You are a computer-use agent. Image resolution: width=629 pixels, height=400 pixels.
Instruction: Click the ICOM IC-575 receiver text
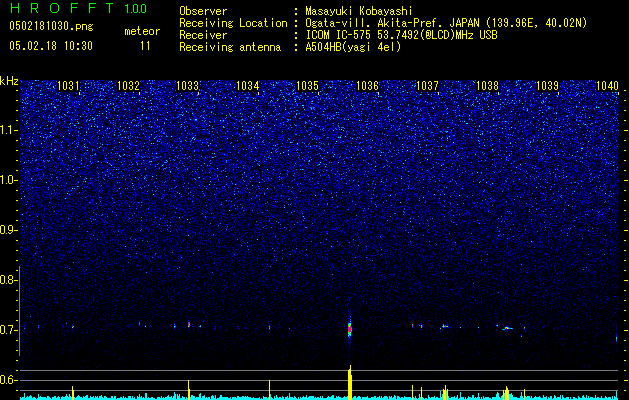tap(401, 35)
